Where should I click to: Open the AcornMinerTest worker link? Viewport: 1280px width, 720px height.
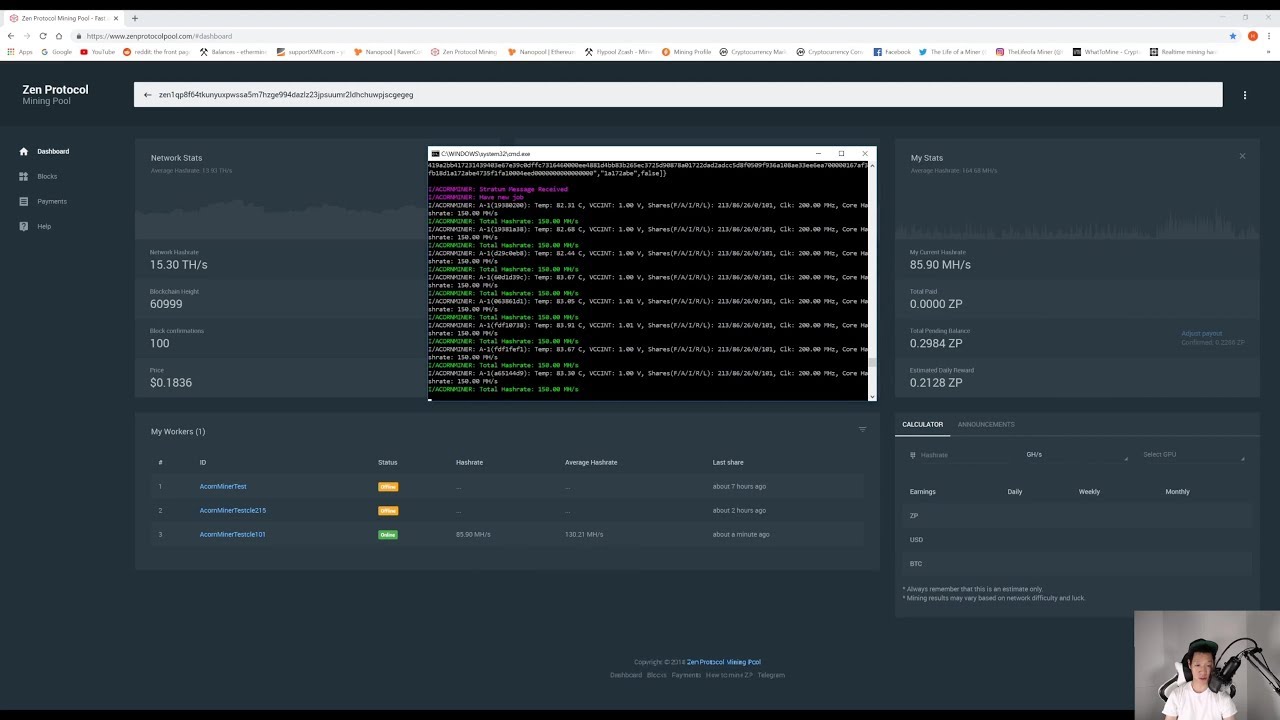click(222, 486)
